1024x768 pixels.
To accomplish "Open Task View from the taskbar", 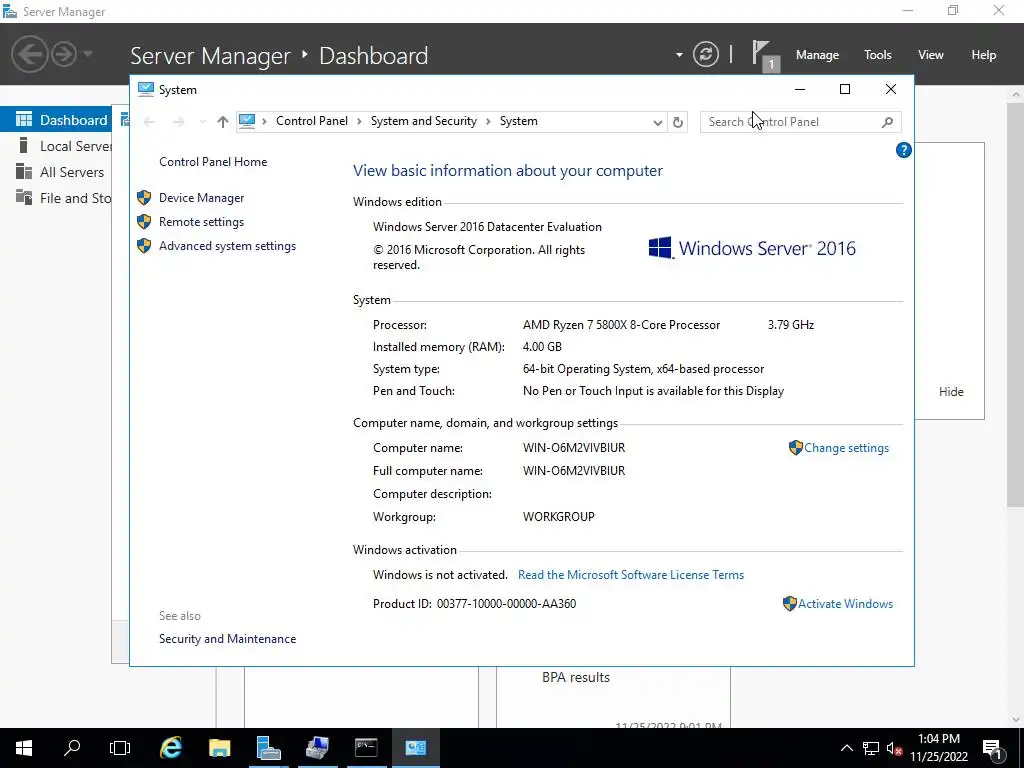I will [x=120, y=748].
